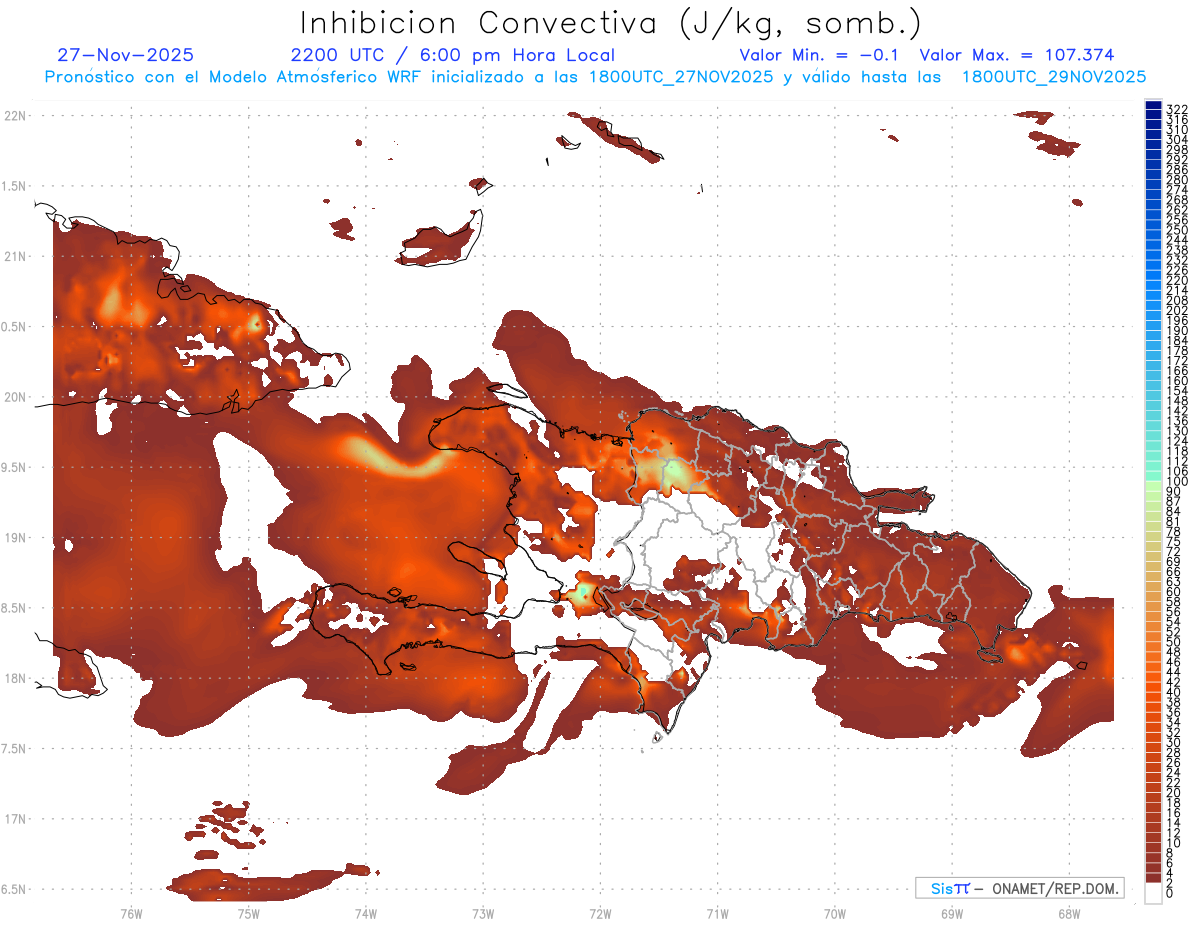This screenshot has width=1200, height=927.
Task: Select the date text '27-Nov-2025'
Action: (126, 55)
